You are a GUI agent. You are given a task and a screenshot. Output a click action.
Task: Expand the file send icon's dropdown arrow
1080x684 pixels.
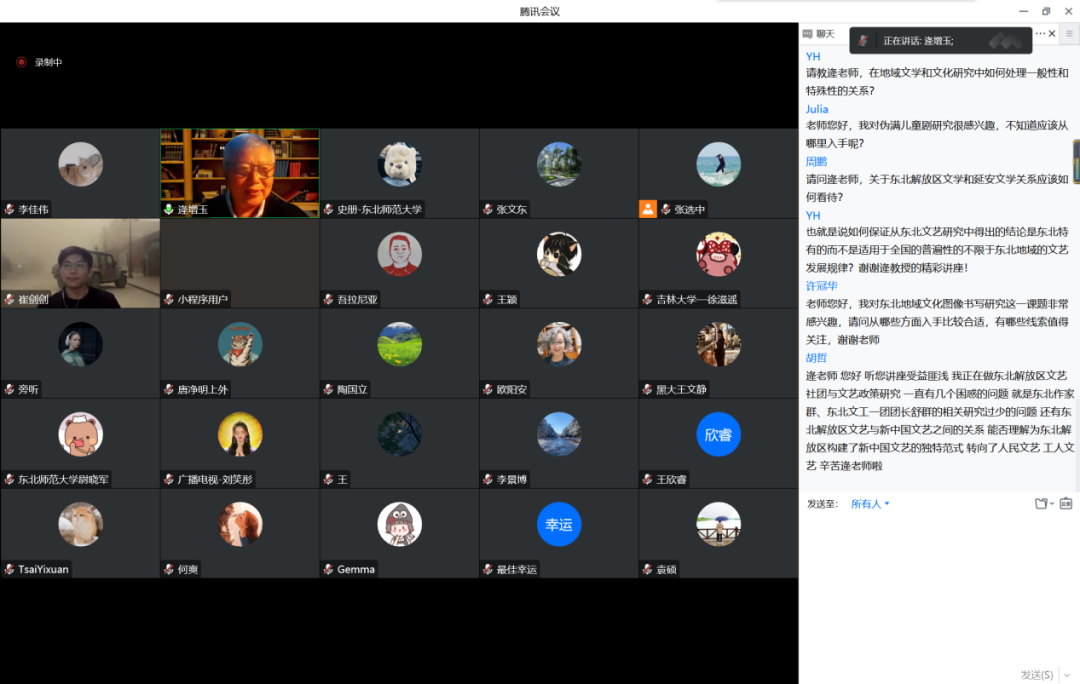point(1052,504)
